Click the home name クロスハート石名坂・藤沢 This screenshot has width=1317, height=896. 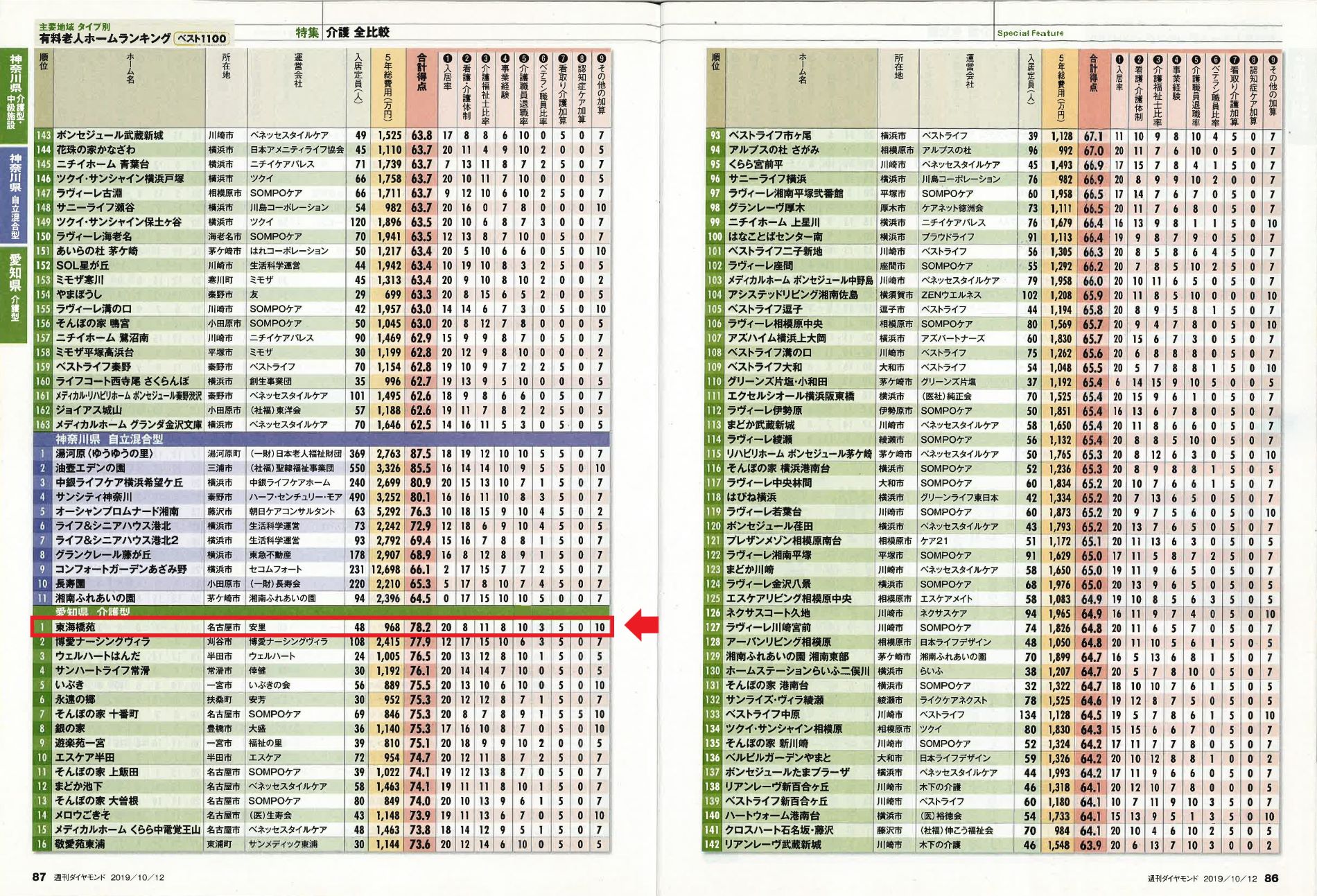(779, 830)
